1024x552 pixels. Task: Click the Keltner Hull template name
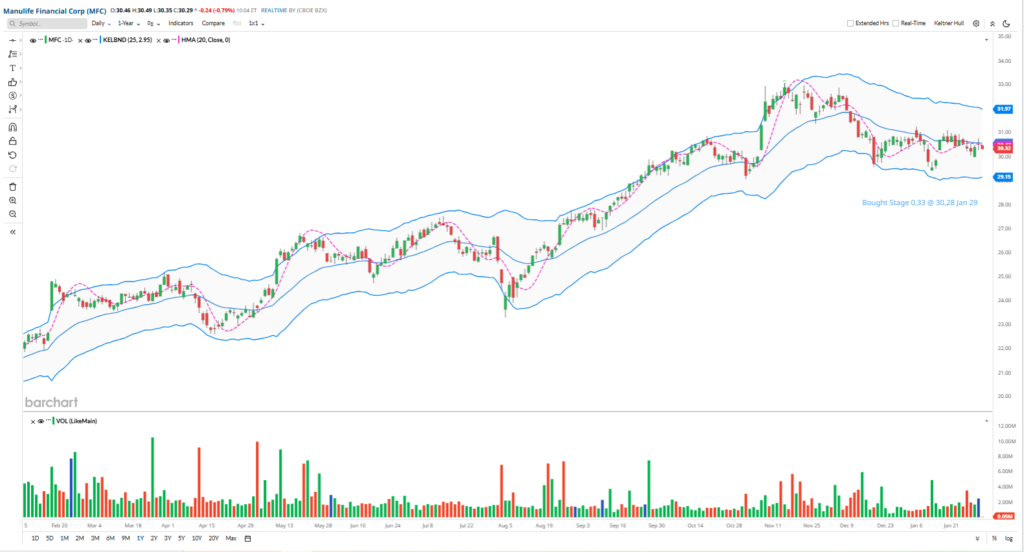pyautogui.click(x=947, y=22)
